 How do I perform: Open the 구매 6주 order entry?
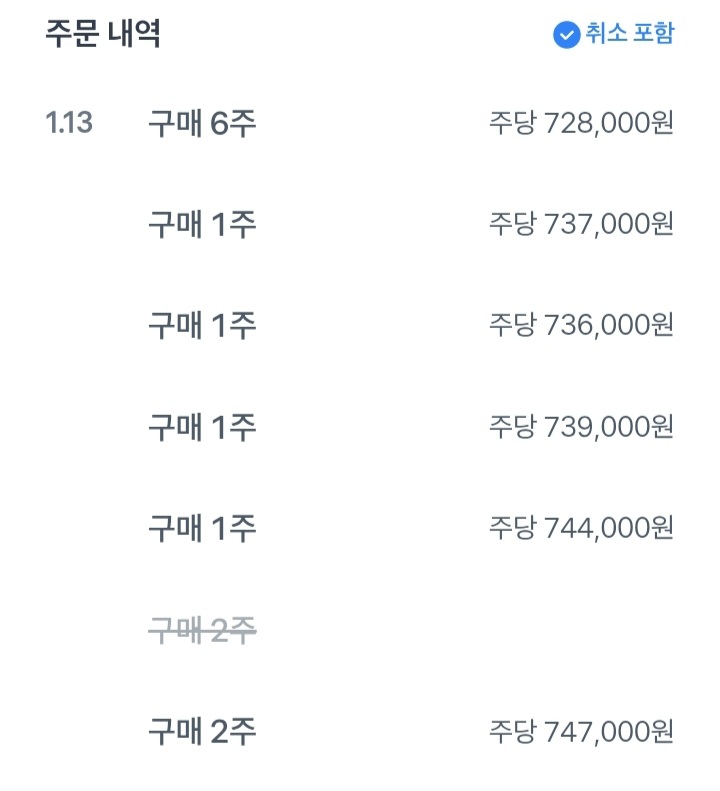point(202,123)
